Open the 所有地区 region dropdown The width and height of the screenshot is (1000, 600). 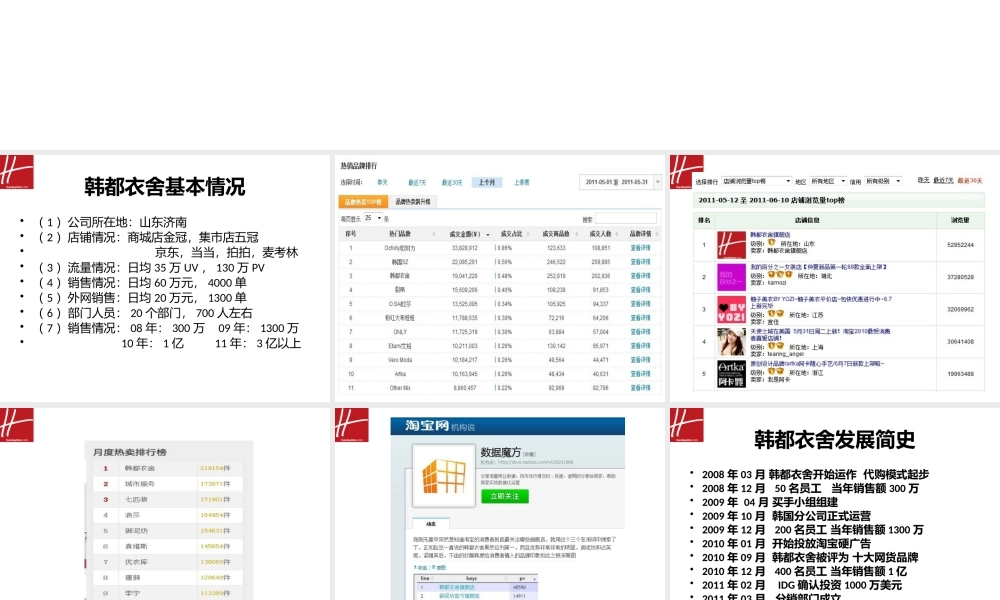click(x=827, y=180)
